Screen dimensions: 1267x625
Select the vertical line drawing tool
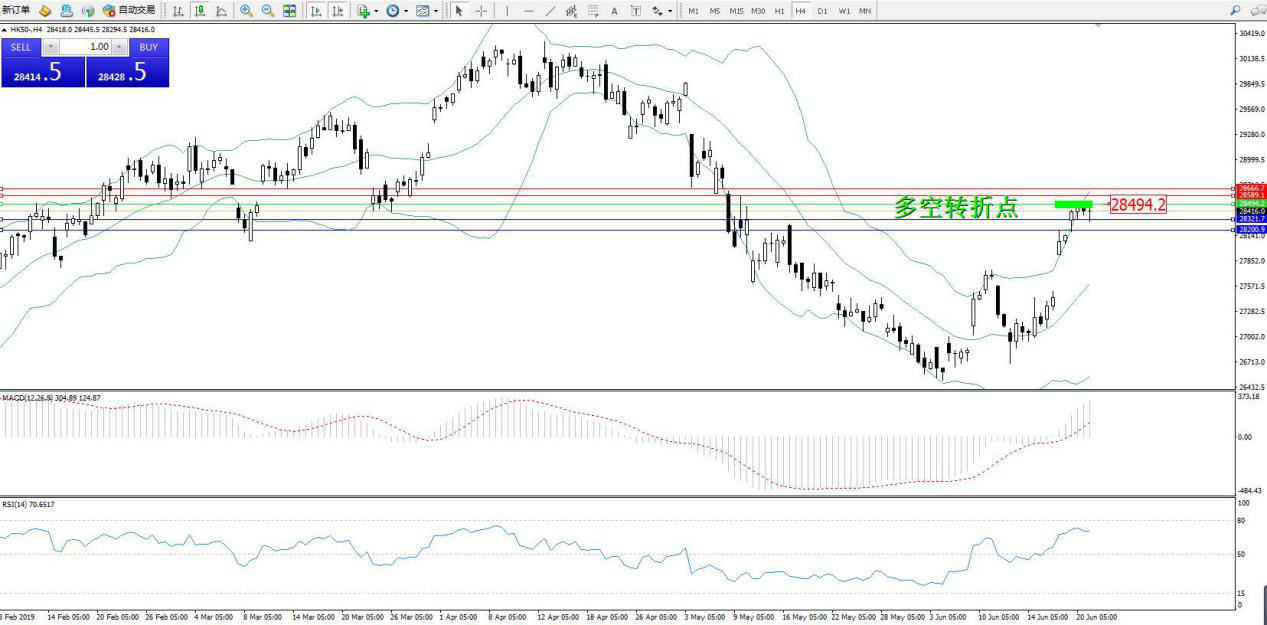point(507,11)
